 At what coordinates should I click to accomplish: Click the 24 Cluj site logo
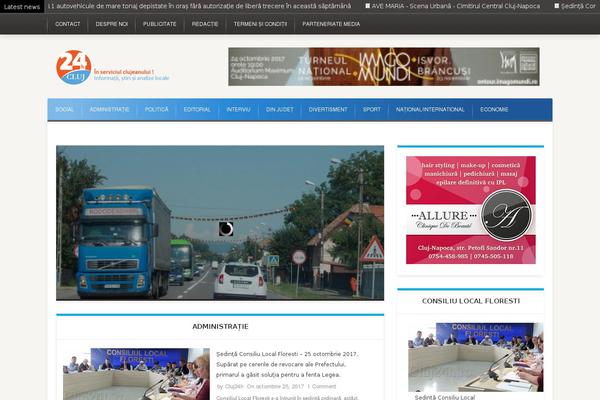(73, 67)
